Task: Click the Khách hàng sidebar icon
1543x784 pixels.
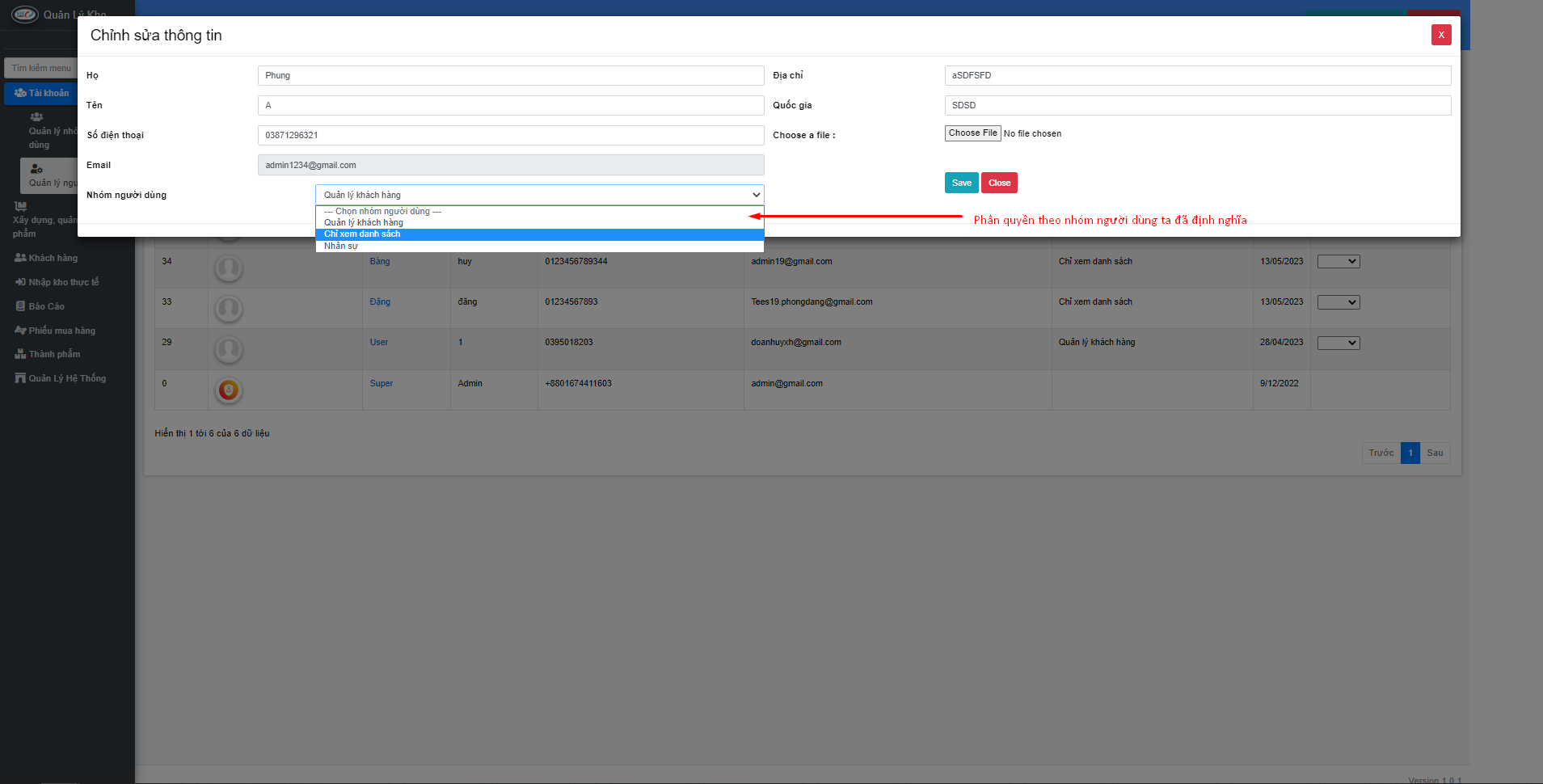Action: [20, 258]
